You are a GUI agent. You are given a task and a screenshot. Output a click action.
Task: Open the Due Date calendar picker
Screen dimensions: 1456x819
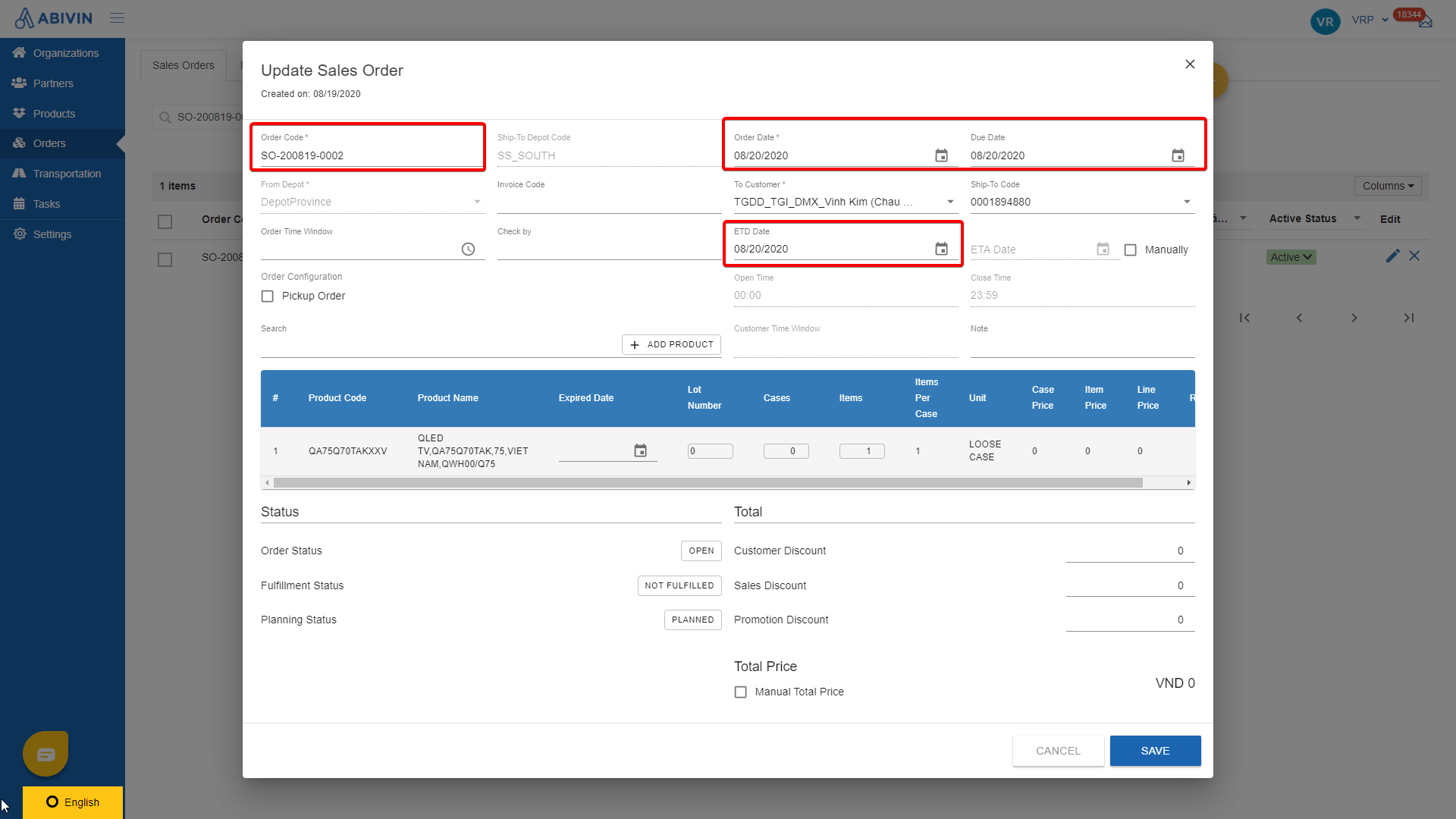pos(1178,155)
